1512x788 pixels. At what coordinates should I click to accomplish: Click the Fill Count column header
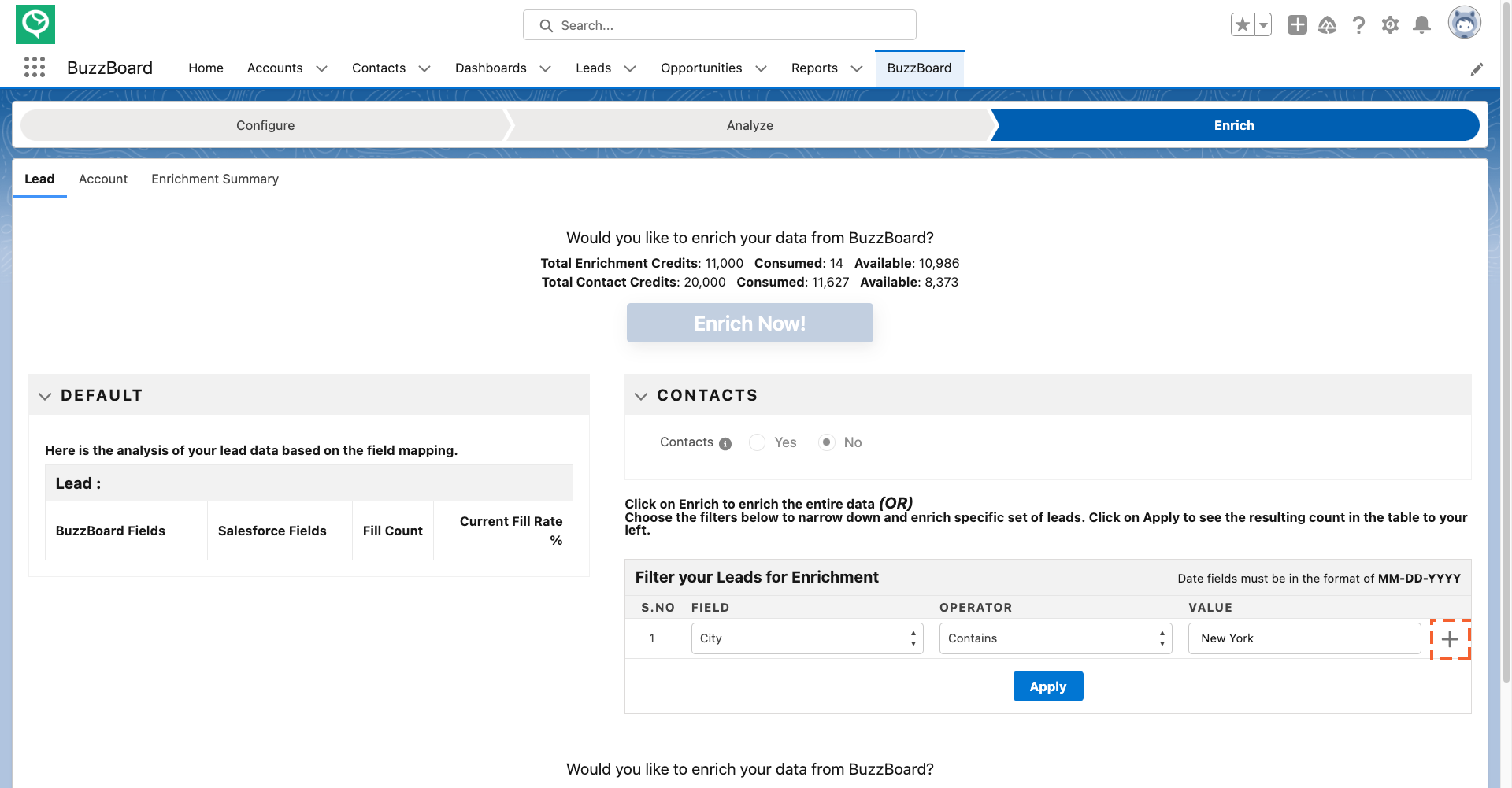tap(393, 531)
